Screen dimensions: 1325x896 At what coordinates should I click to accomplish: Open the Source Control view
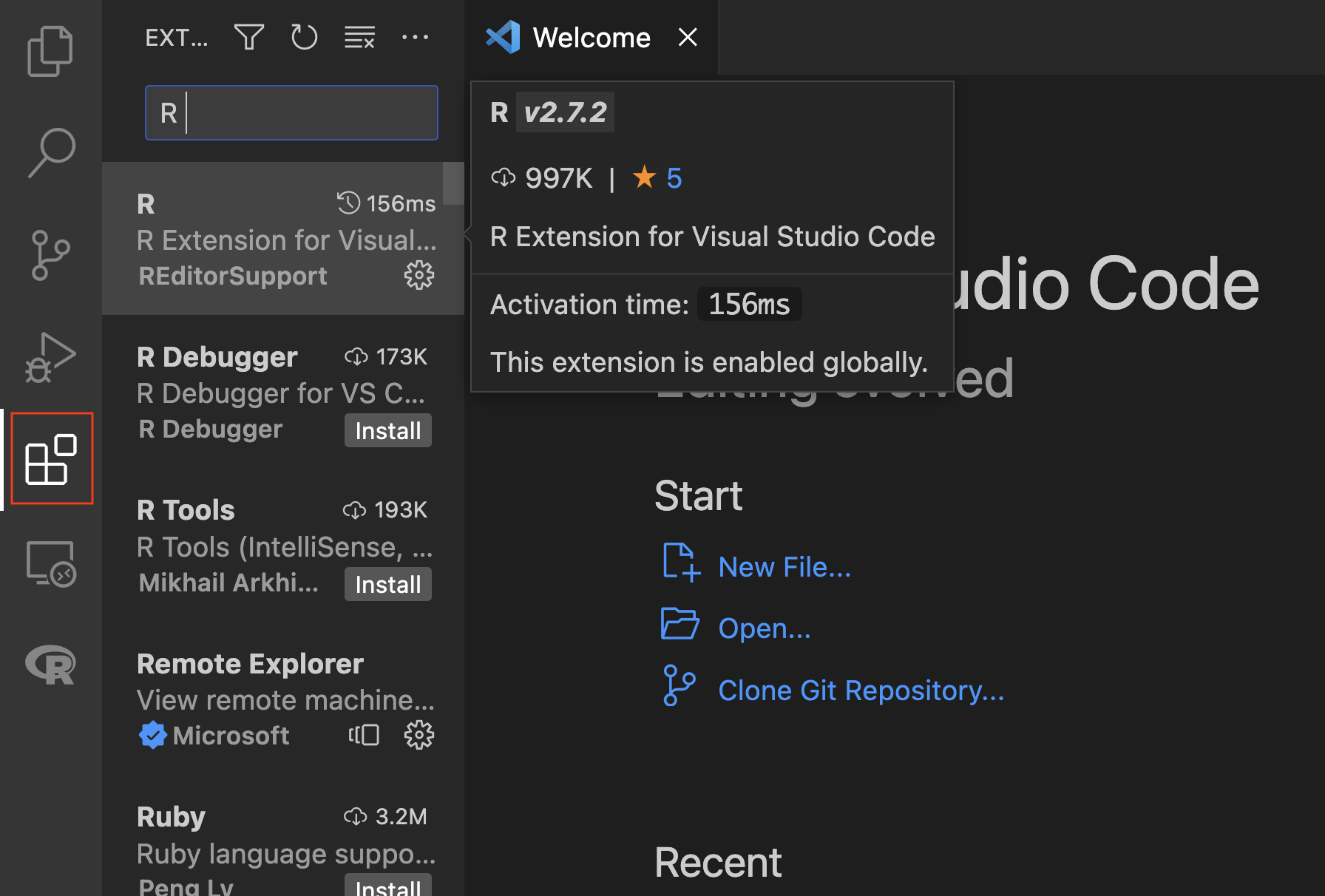50,255
